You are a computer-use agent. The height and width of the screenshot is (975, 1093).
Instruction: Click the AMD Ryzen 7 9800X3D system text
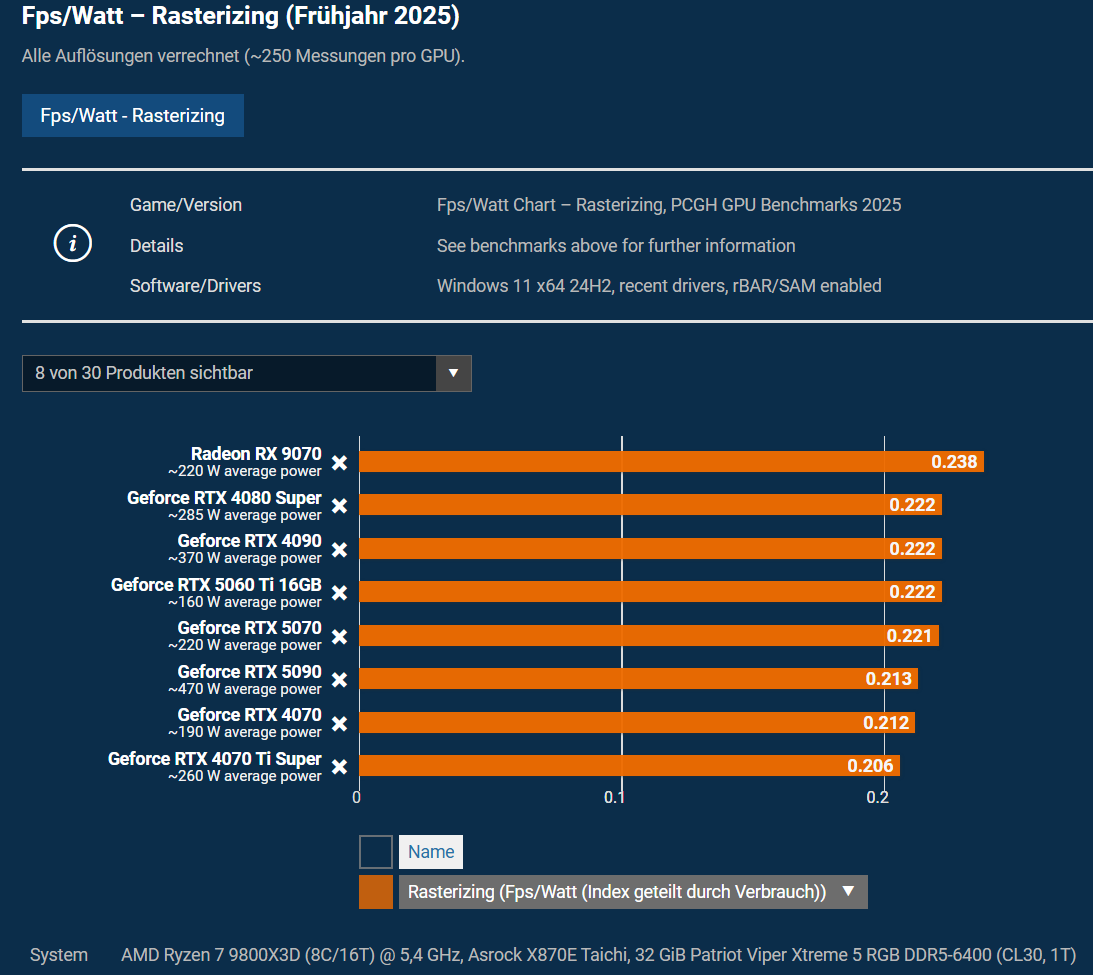pyautogui.click(x=598, y=955)
